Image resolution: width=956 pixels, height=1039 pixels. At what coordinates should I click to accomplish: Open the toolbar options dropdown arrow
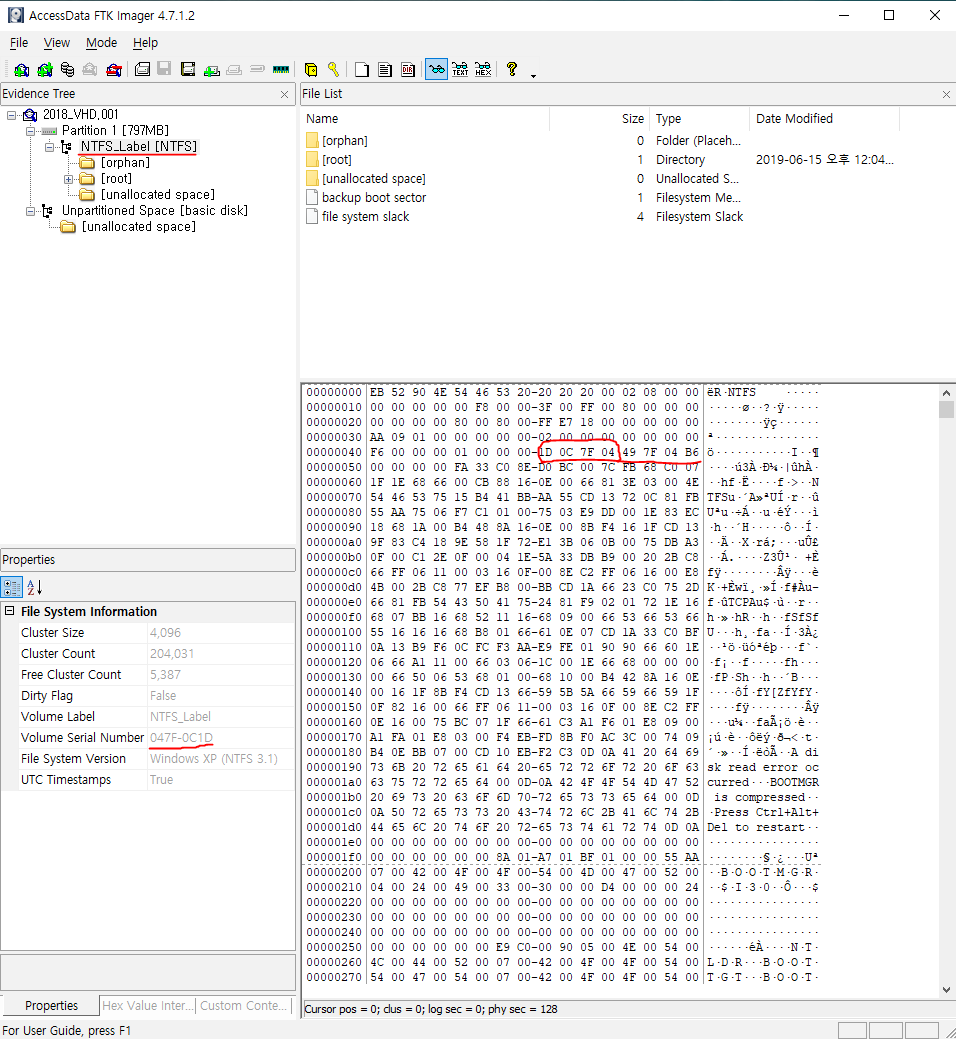(x=533, y=76)
